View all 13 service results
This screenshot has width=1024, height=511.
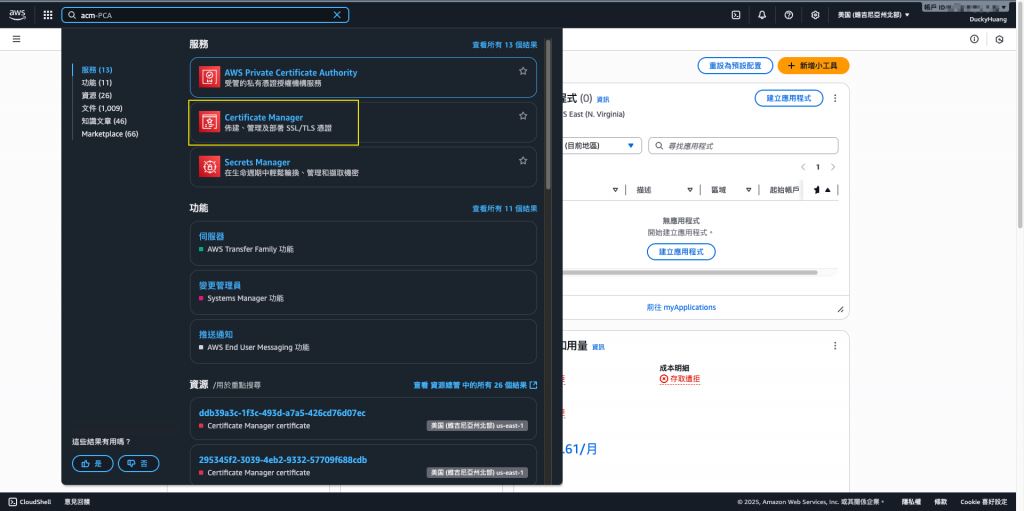[505, 45]
